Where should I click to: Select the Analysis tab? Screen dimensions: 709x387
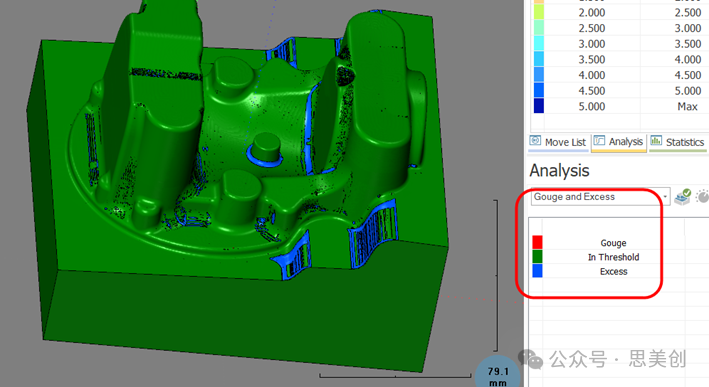[619, 142]
